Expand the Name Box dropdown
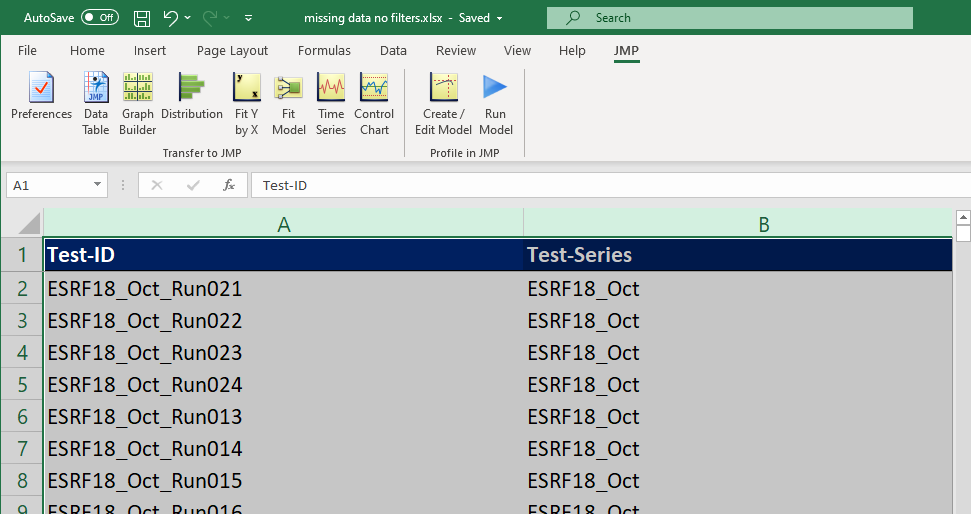 click(98, 185)
